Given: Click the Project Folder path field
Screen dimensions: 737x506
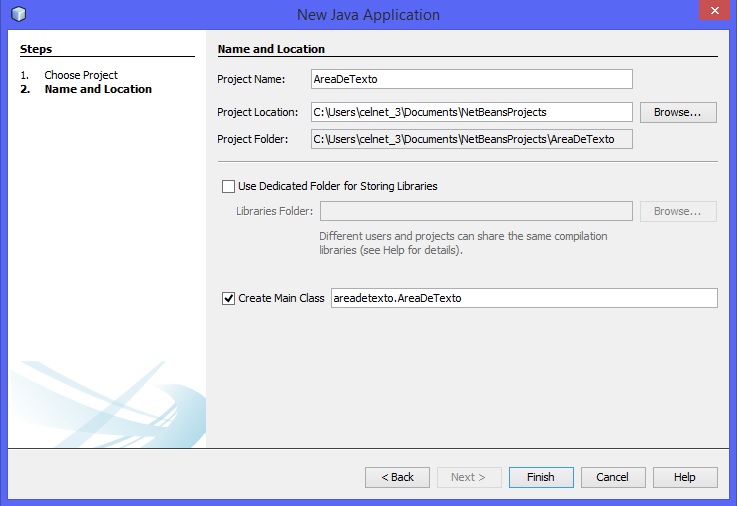Looking at the screenshot, I should pos(472,139).
